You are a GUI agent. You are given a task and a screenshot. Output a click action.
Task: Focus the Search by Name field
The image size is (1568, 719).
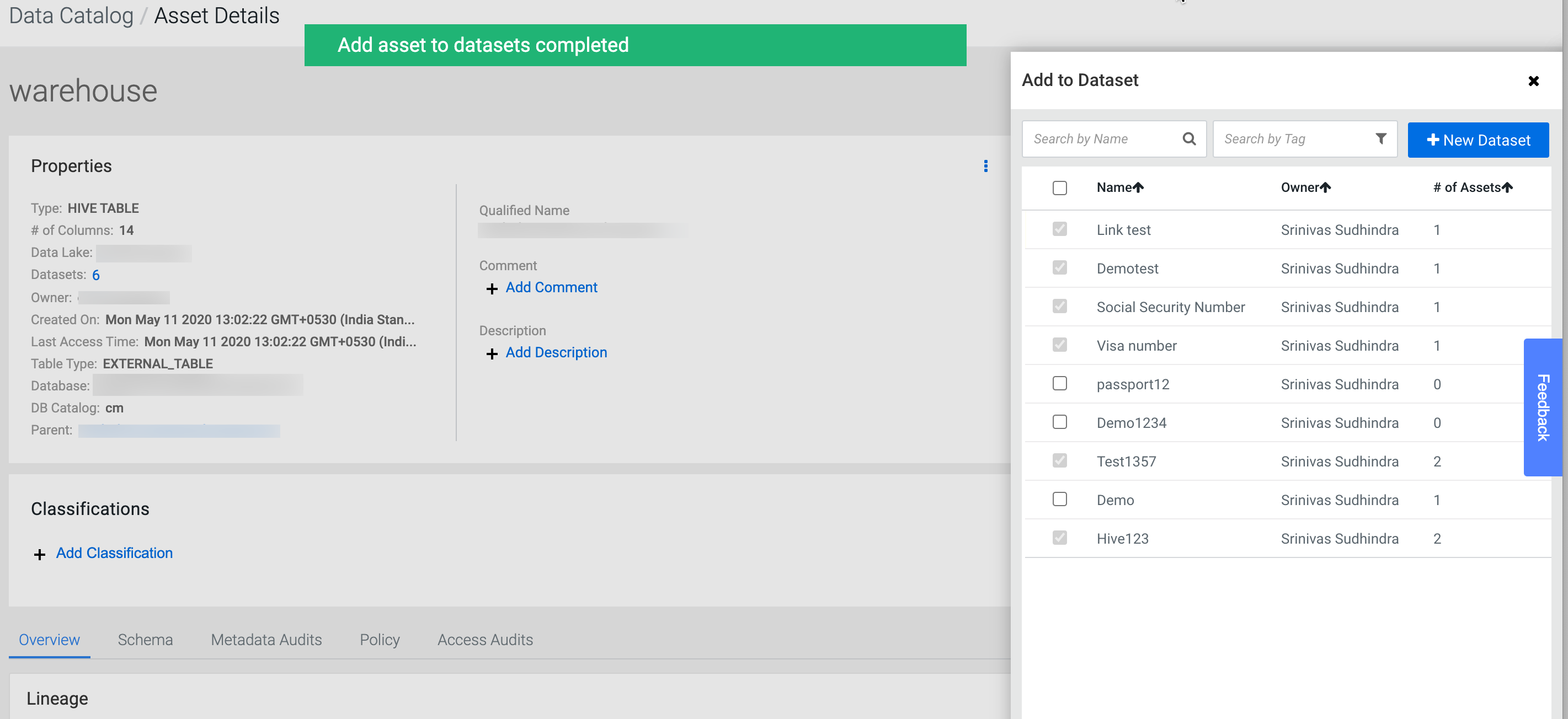click(1113, 139)
